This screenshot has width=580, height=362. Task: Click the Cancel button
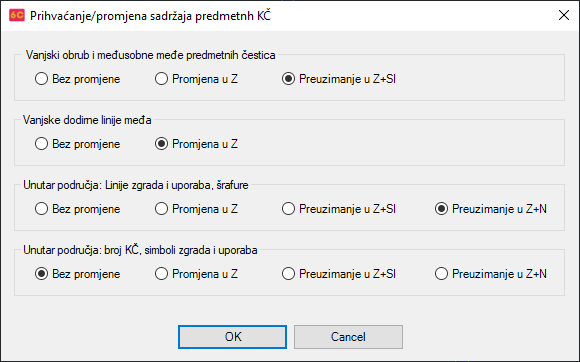(348, 337)
